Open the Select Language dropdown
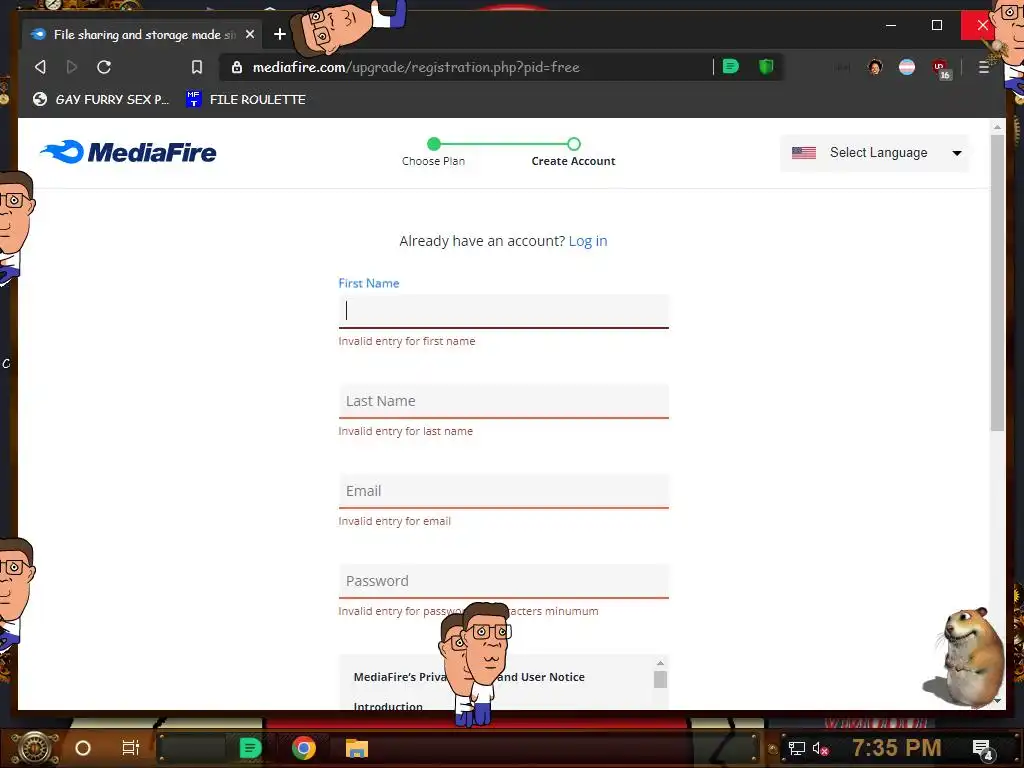 (875, 153)
